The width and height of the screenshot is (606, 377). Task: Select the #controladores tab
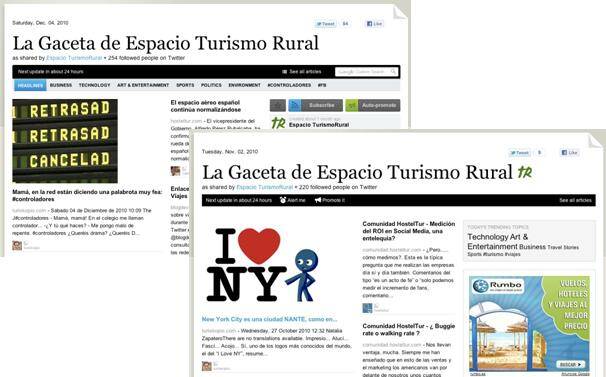(289, 85)
